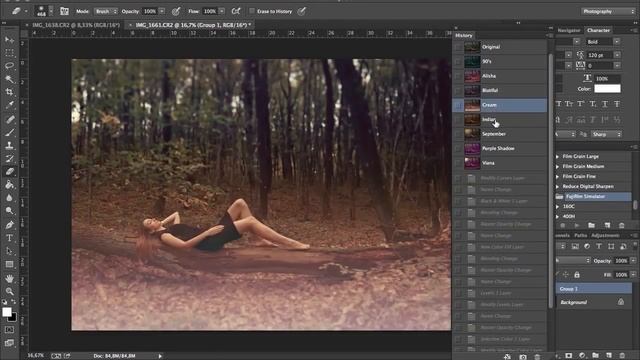Select the Move tool

(x=9, y=40)
